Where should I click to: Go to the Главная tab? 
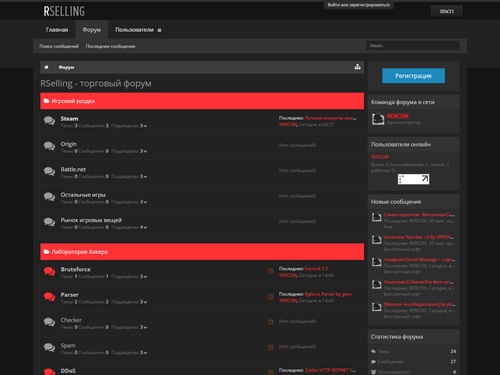(x=57, y=30)
